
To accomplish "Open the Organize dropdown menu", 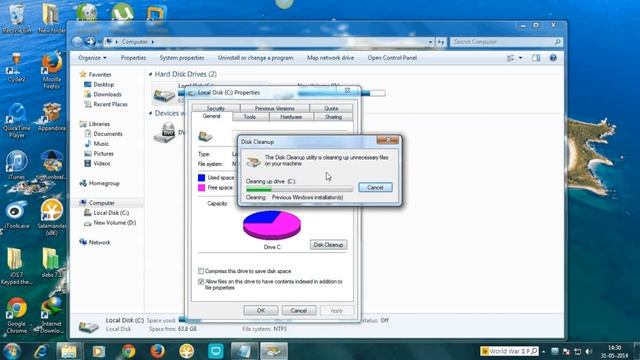I will pos(92,58).
